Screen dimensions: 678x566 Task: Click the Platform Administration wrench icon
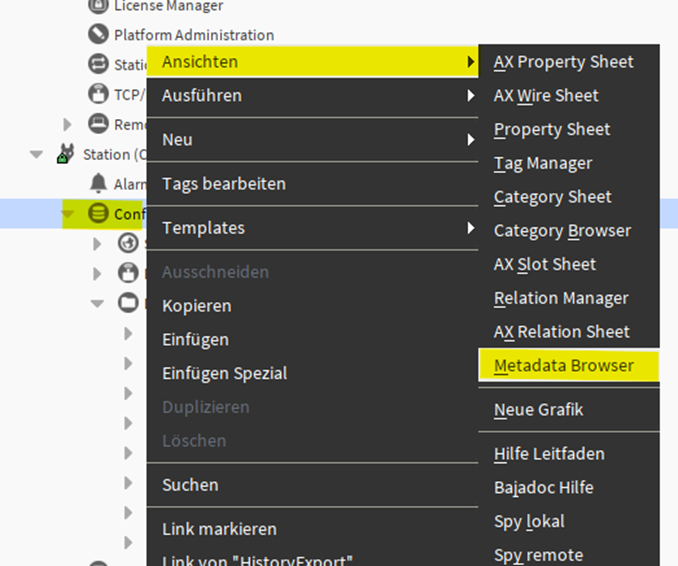pyautogui.click(x=98, y=35)
